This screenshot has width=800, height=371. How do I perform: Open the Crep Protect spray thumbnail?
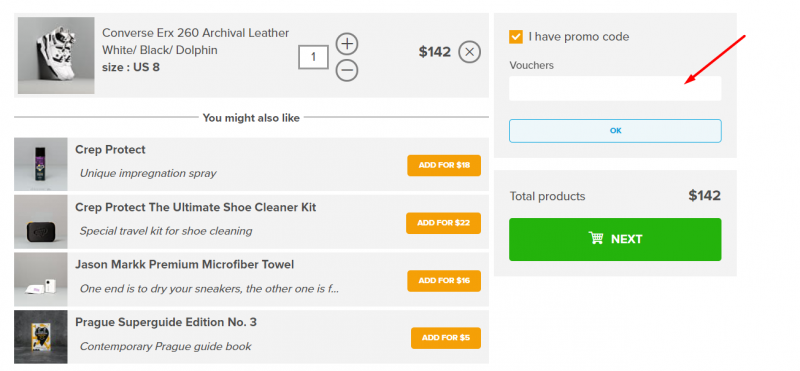41,164
